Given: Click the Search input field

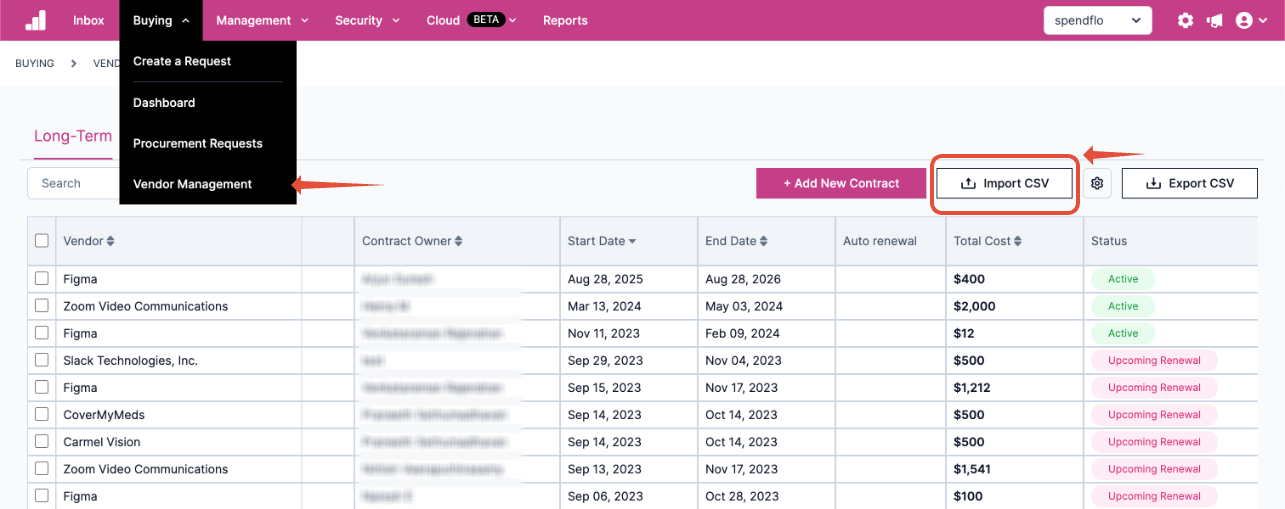Looking at the screenshot, I should [73, 183].
